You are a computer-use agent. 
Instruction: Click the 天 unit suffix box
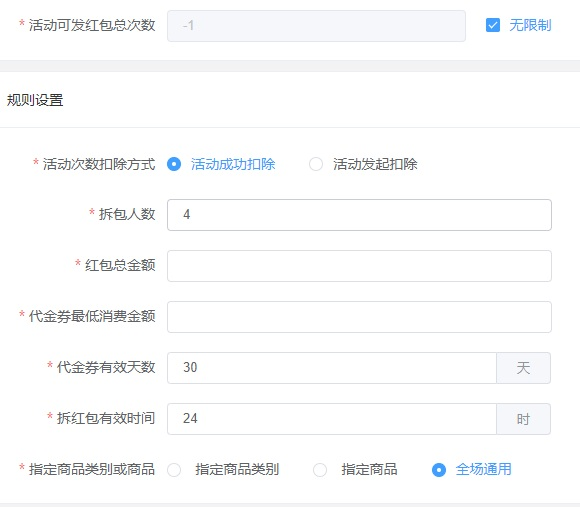point(523,368)
